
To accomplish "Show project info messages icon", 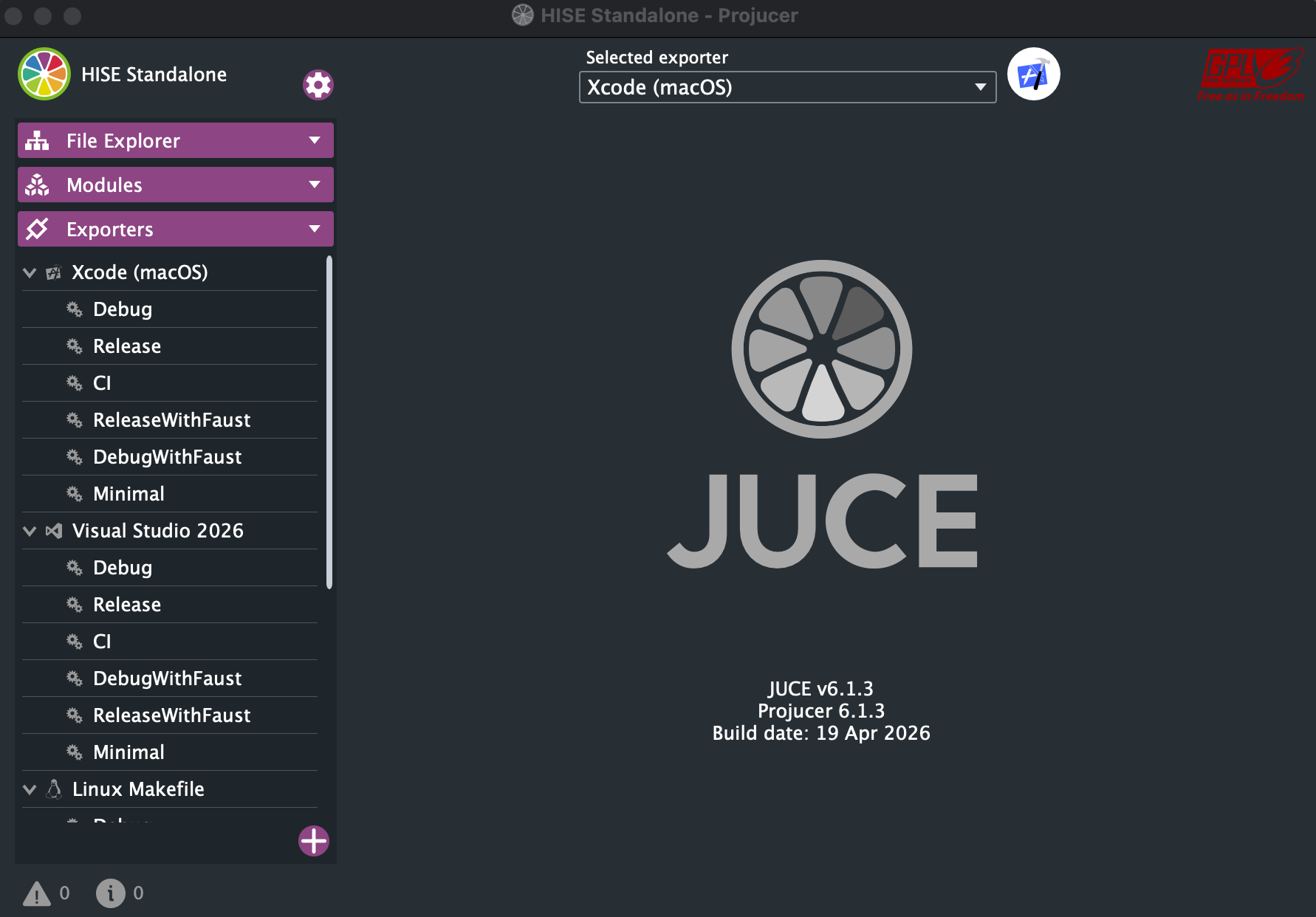I will pyautogui.click(x=111, y=893).
